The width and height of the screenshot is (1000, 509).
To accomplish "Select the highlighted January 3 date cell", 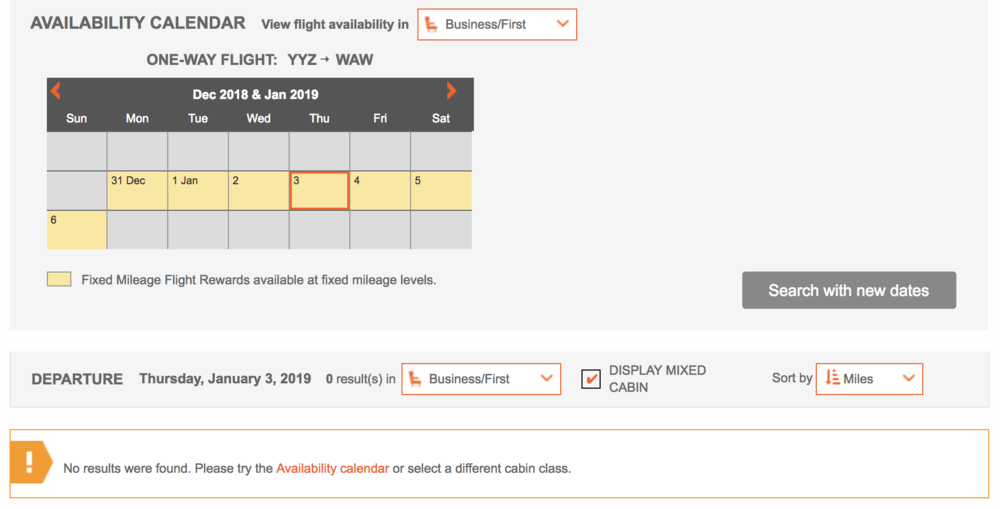I will [x=319, y=190].
